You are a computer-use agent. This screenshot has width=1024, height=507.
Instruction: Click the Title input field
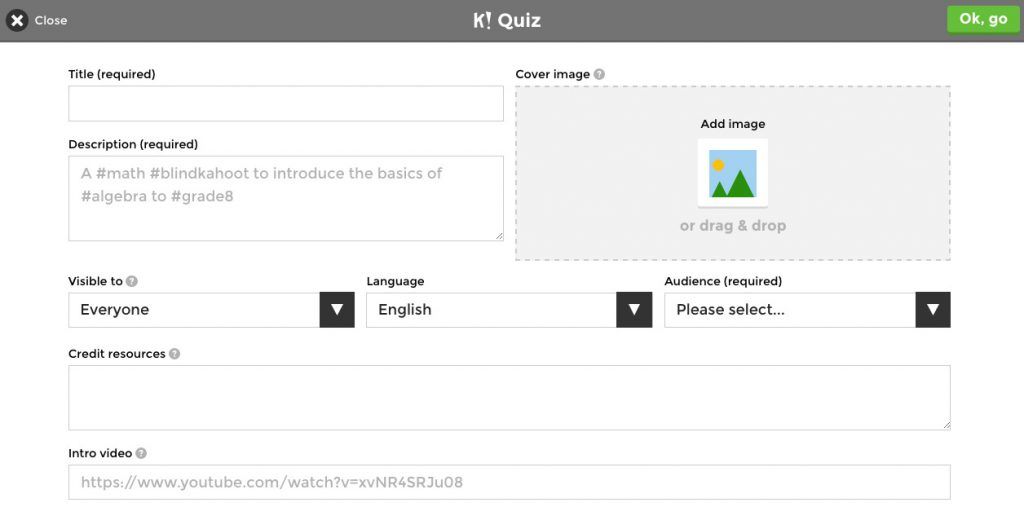(286, 103)
